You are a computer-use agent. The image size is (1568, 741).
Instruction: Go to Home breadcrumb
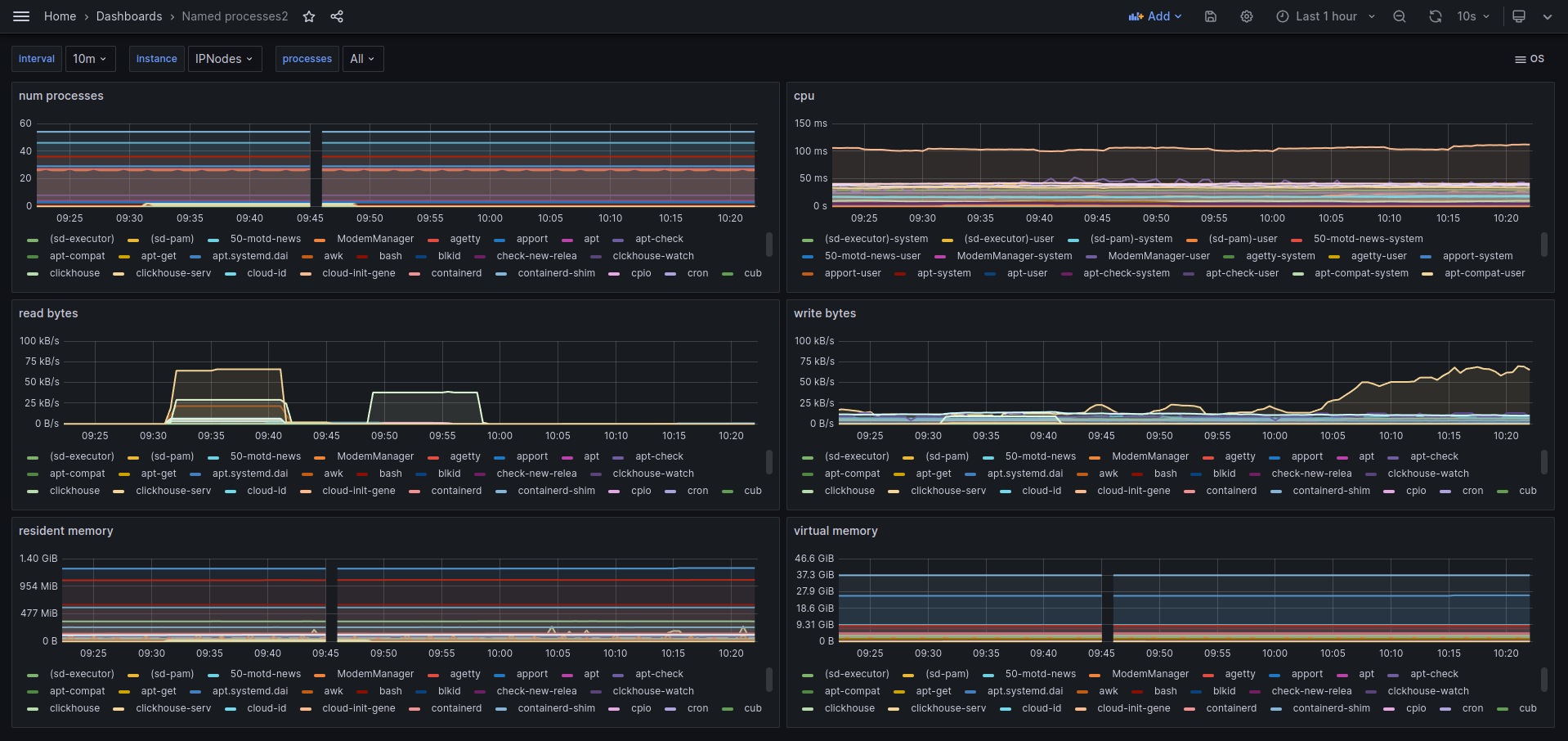tap(60, 16)
